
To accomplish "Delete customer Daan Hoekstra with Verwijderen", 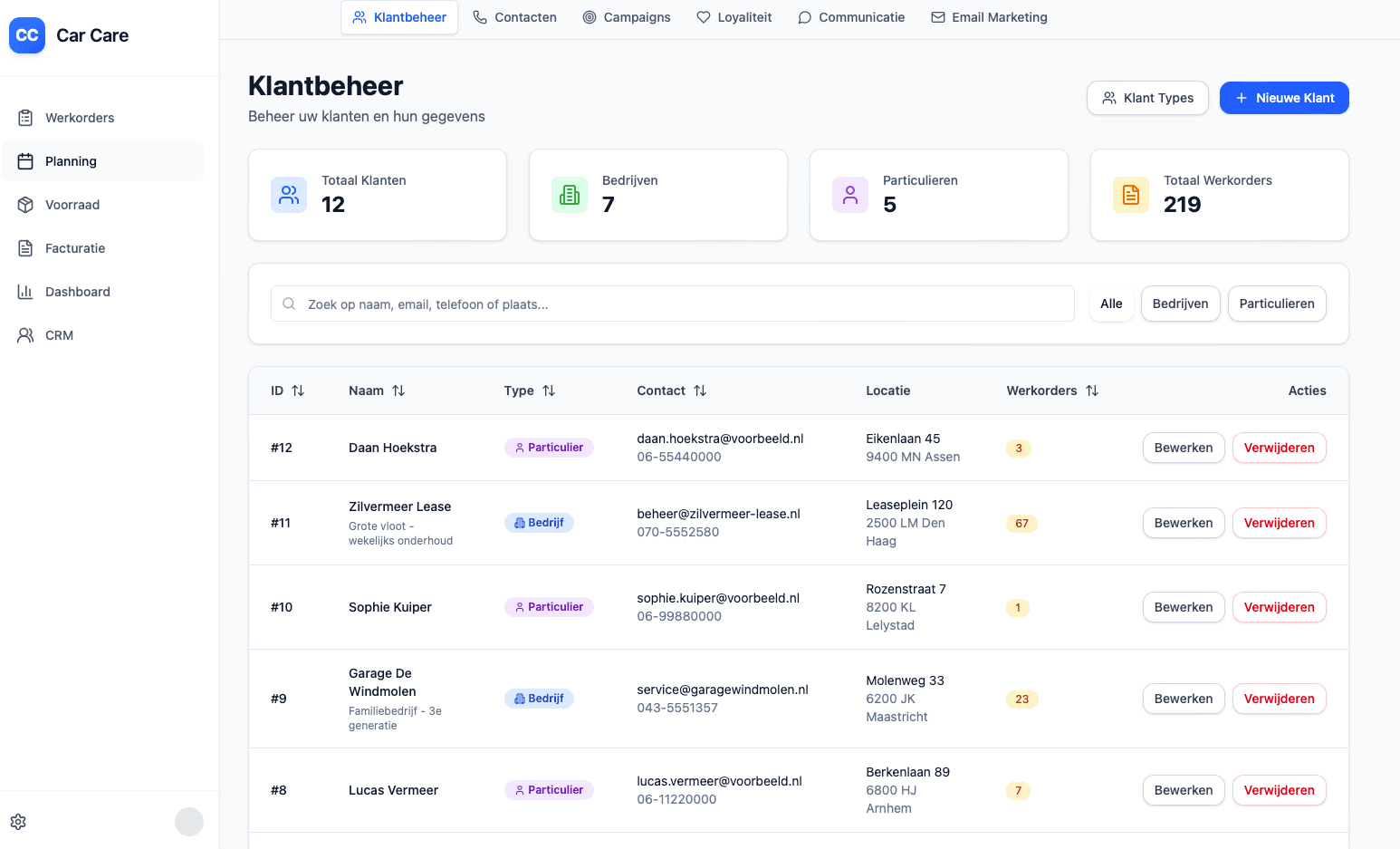I will [1279, 448].
